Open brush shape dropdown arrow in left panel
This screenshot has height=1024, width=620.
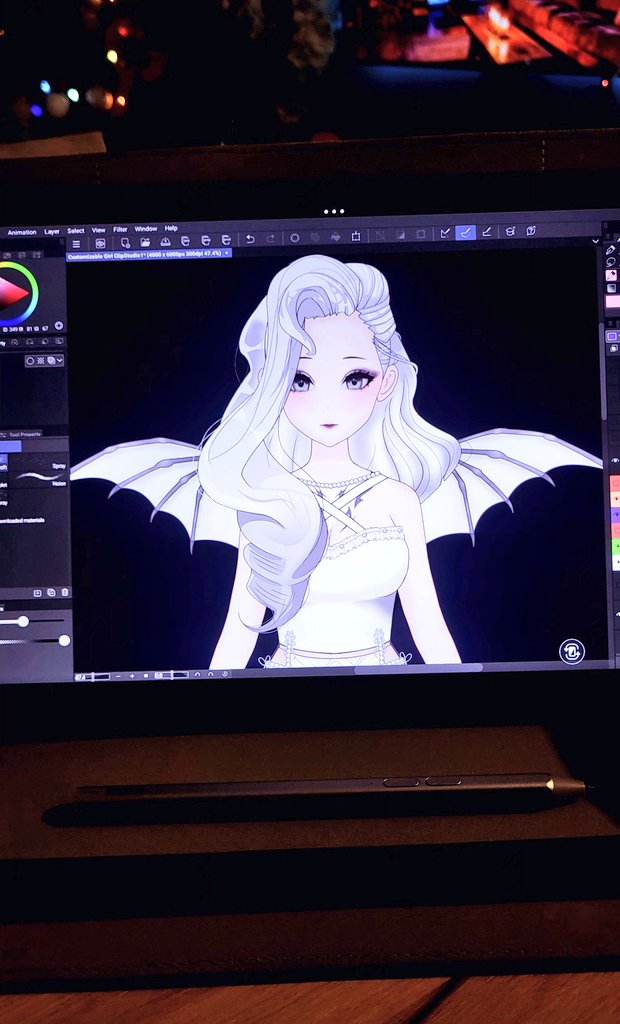pyautogui.click(x=59, y=360)
